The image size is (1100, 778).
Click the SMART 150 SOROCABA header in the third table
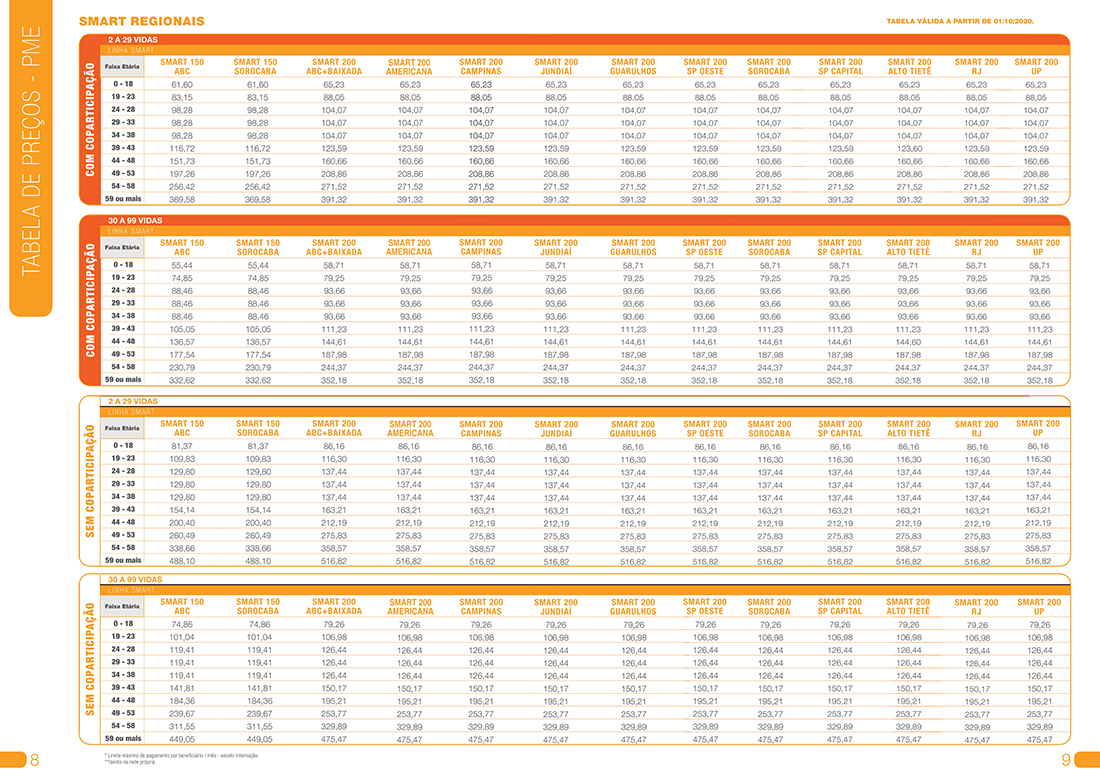pyautogui.click(x=258, y=429)
